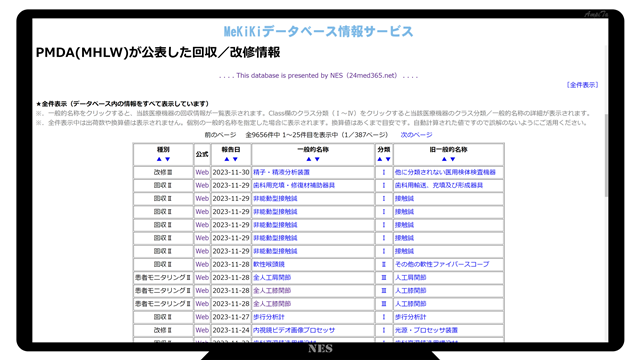The height and width of the screenshot is (360, 640).
Task: Open 全人工肩関節 link
Action: click(x=272, y=277)
